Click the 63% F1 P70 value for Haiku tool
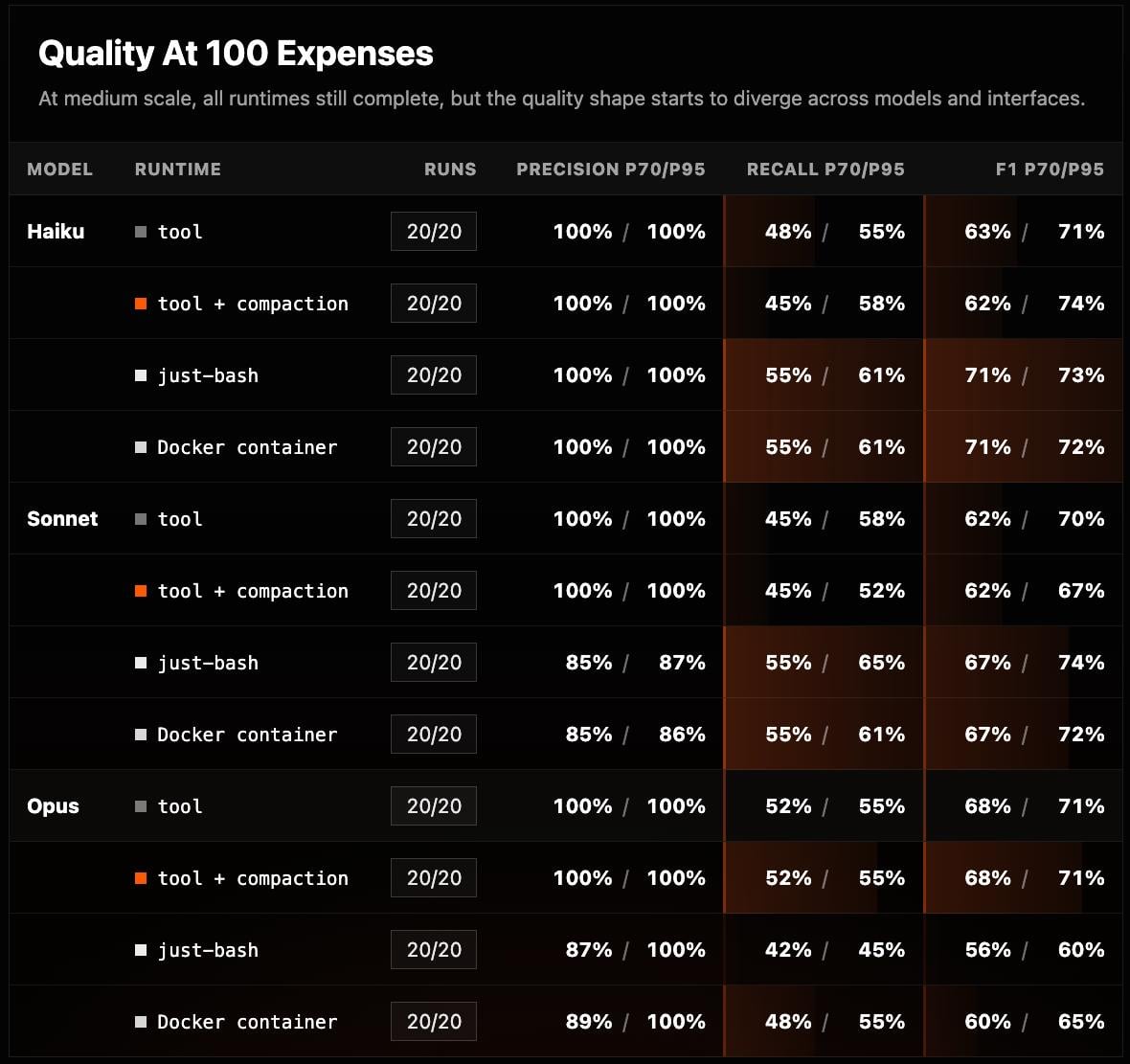 987,232
